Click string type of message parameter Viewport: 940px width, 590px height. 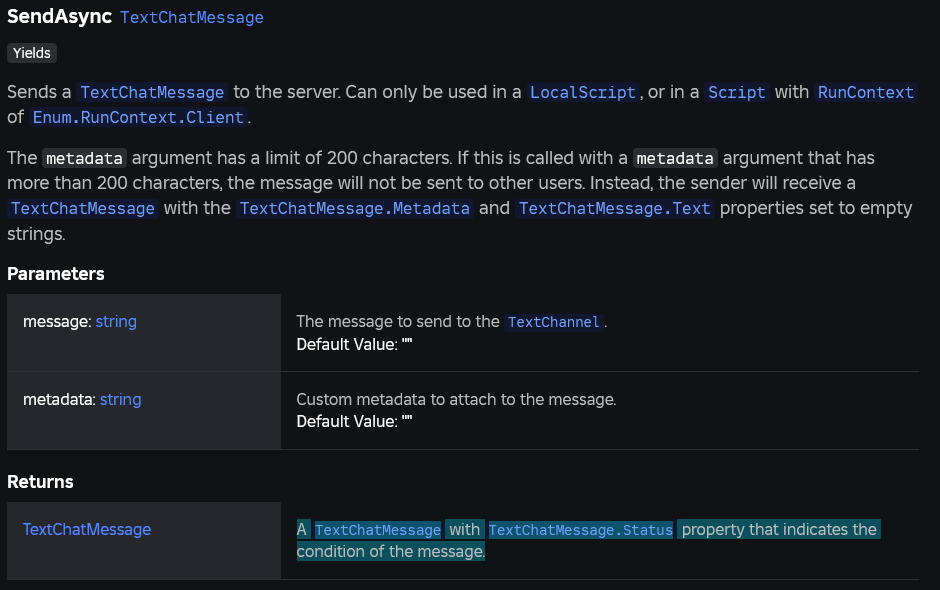(116, 322)
